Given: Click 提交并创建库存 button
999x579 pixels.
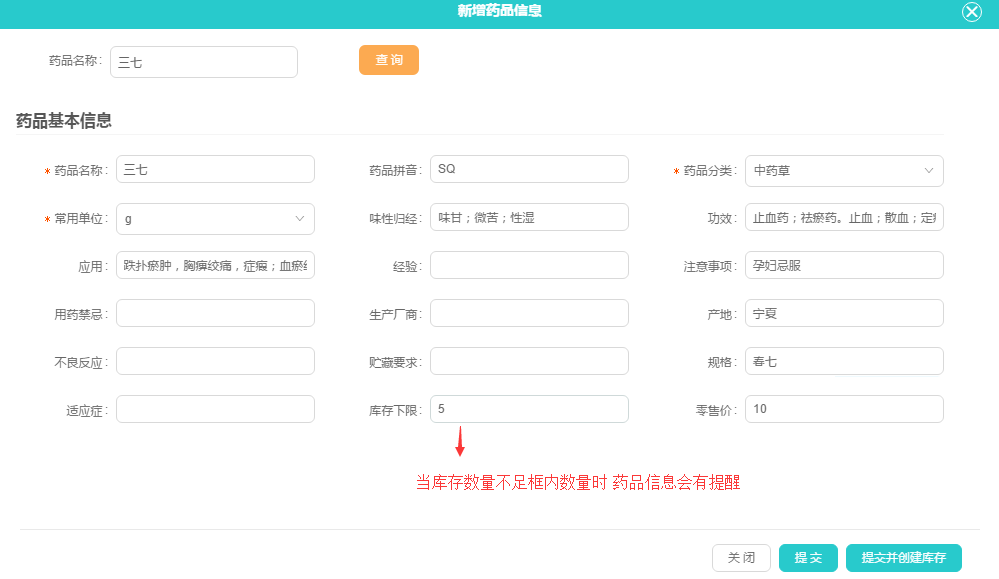Looking at the screenshot, I should tap(903, 558).
